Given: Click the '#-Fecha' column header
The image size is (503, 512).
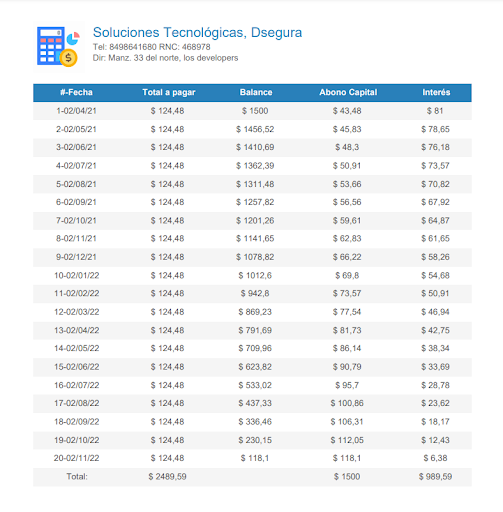Looking at the screenshot, I should pyautogui.click(x=76, y=92).
